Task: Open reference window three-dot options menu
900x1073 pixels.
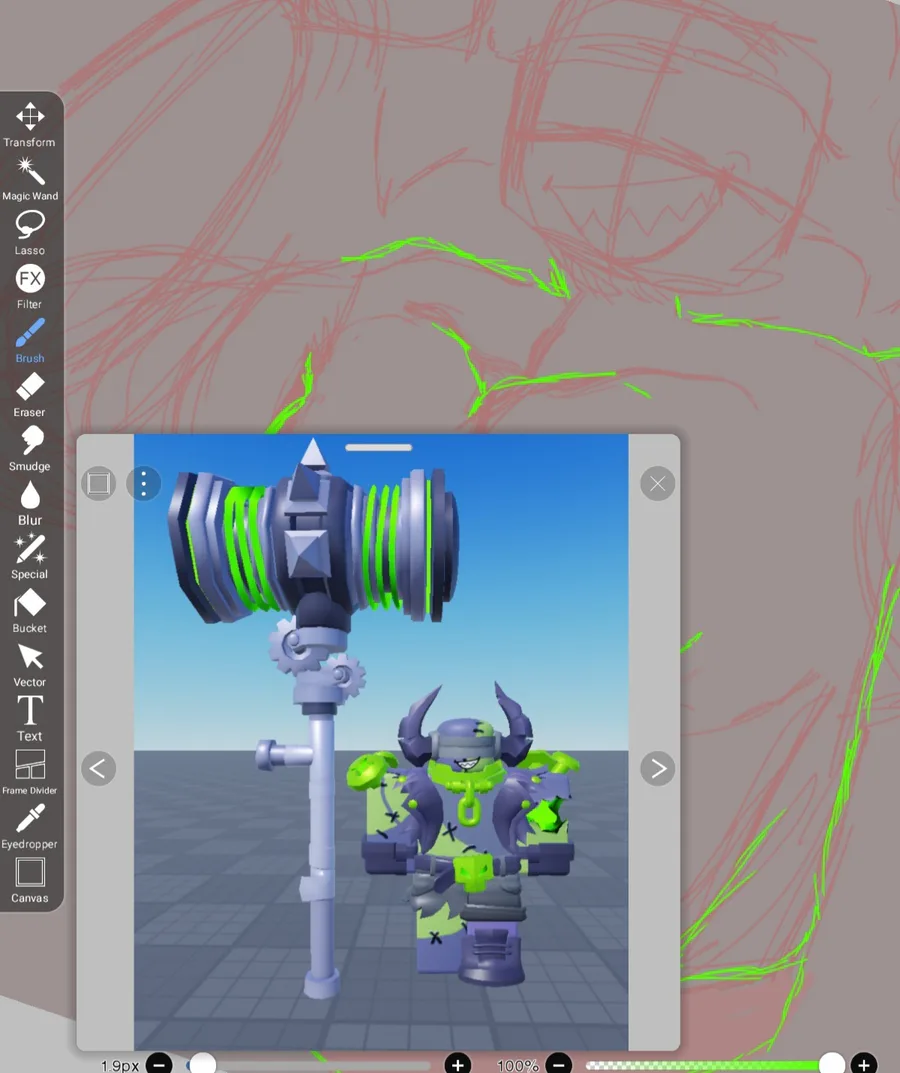Action: [x=144, y=484]
